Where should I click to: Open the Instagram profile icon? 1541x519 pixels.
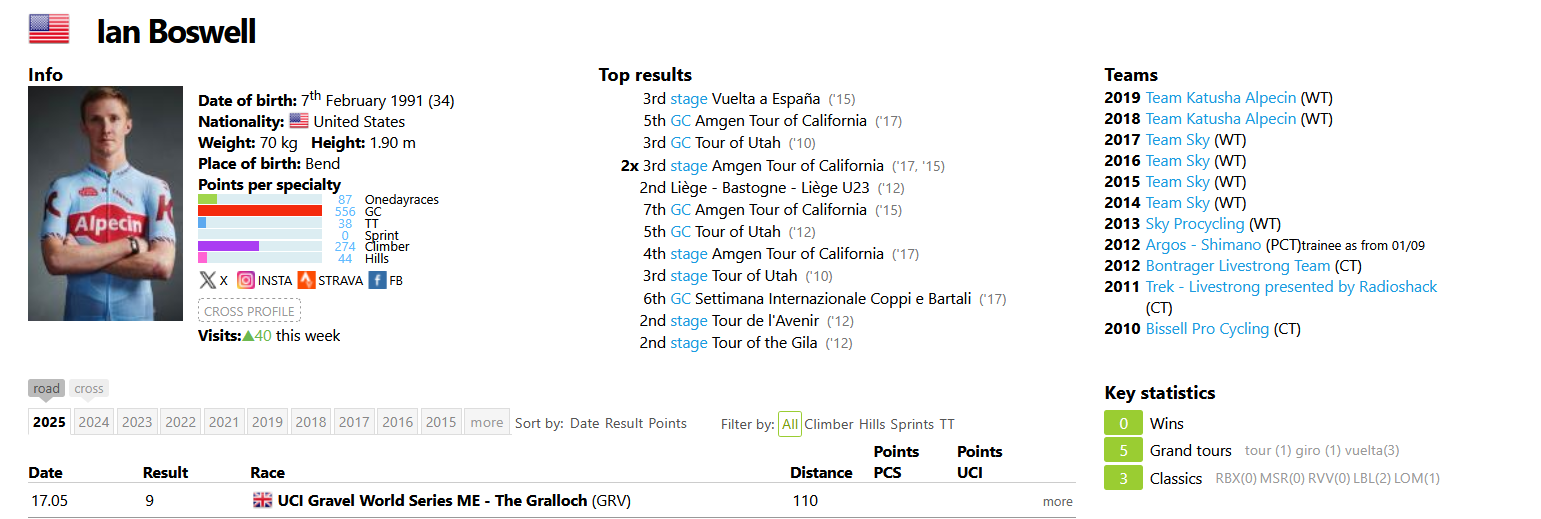(x=245, y=280)
